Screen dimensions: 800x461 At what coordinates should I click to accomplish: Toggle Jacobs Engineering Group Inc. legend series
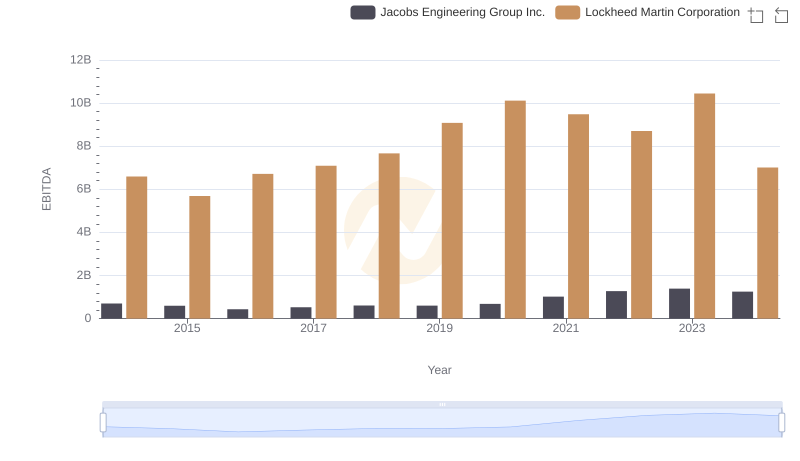point(447,12)
